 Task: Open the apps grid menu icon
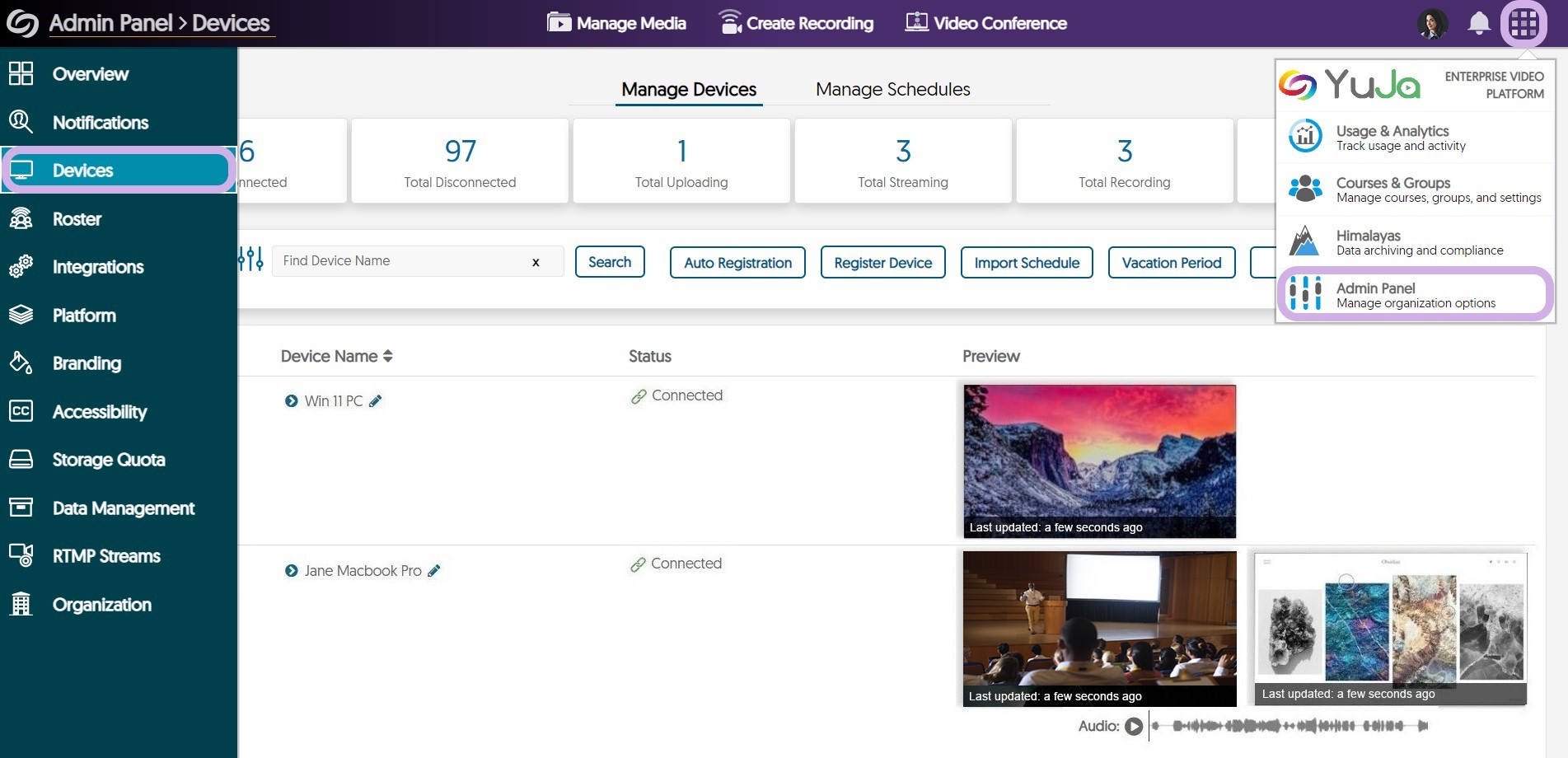point(1523,23)
